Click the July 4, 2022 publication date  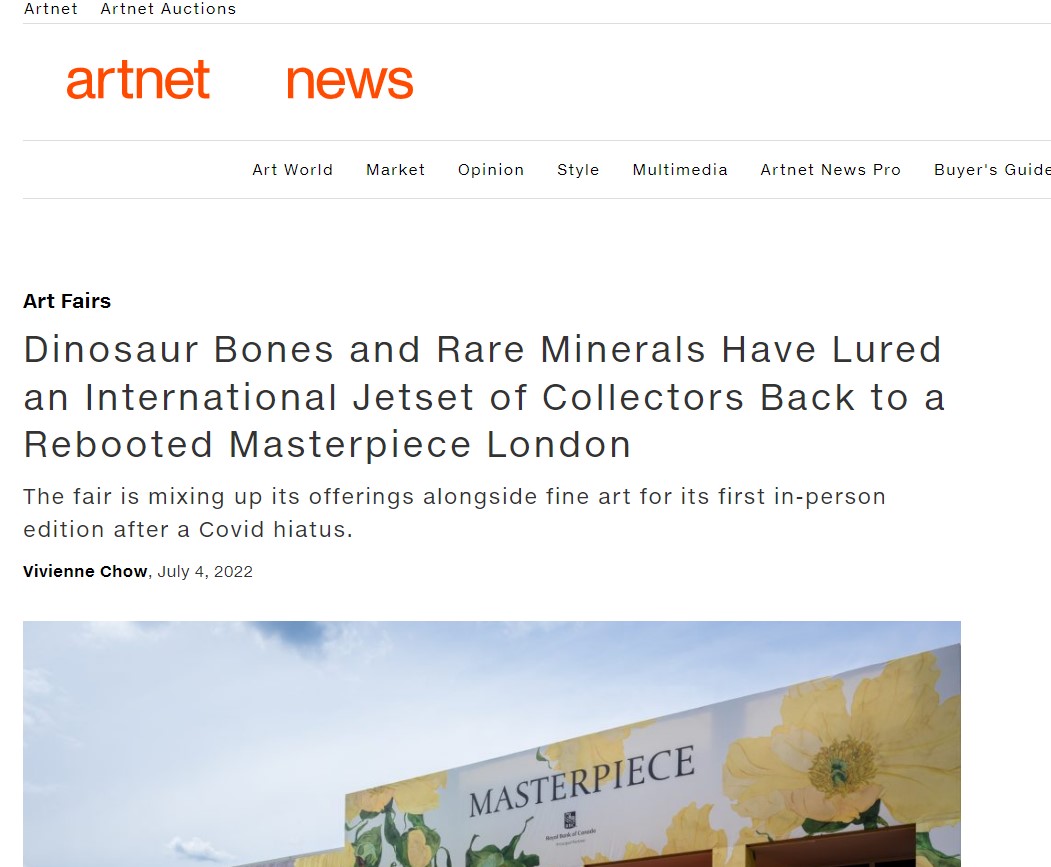pos(205,572)
